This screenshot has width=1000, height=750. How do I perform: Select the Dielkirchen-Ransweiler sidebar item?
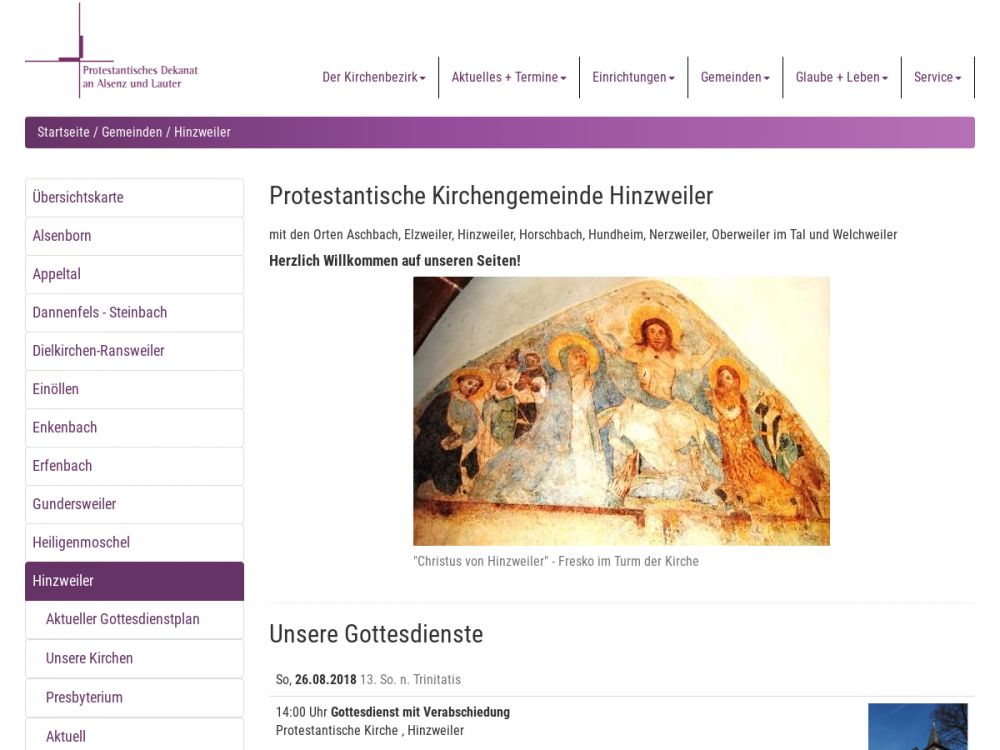135,351
